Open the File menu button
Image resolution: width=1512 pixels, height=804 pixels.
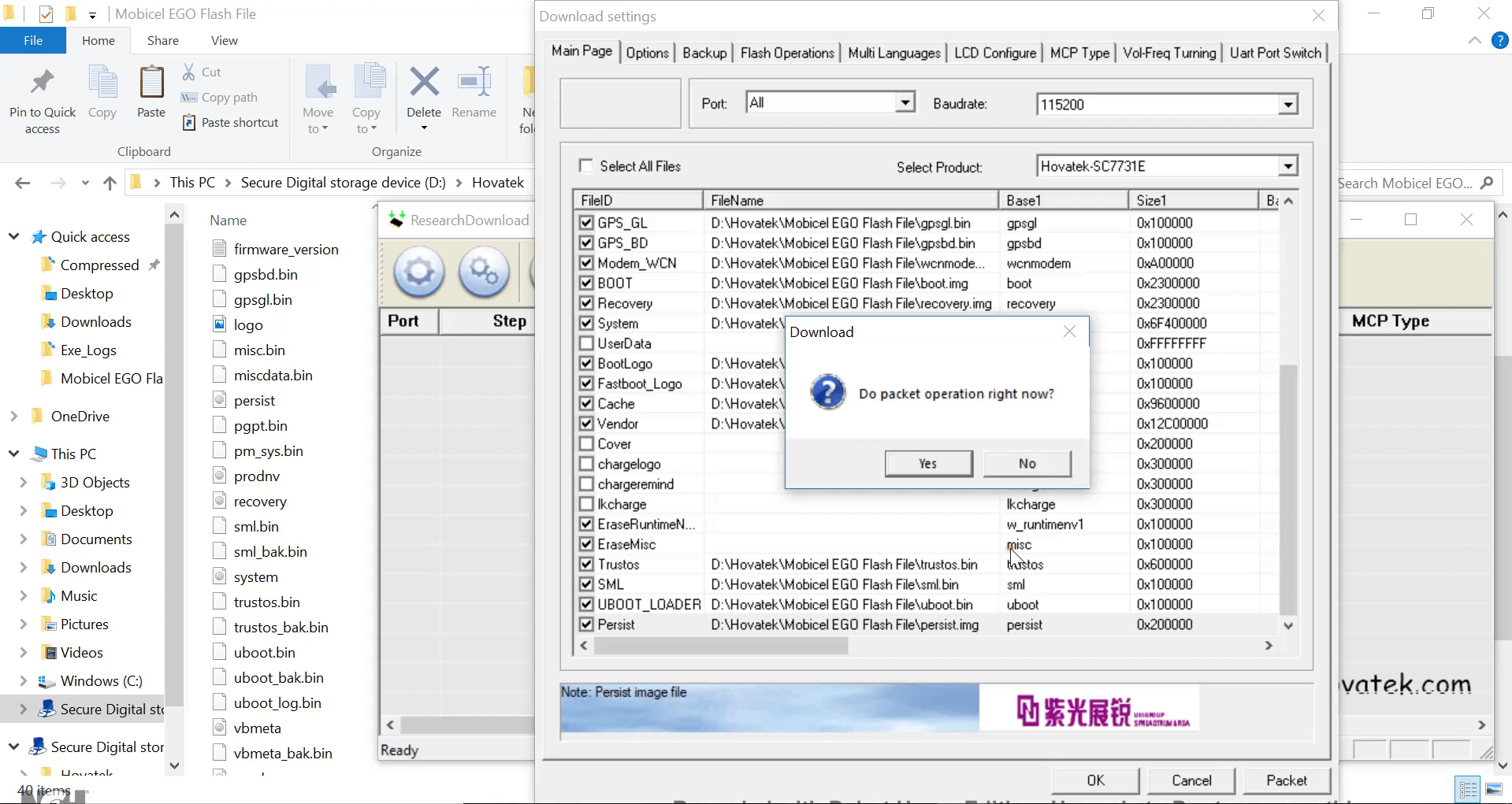(33, 40)
